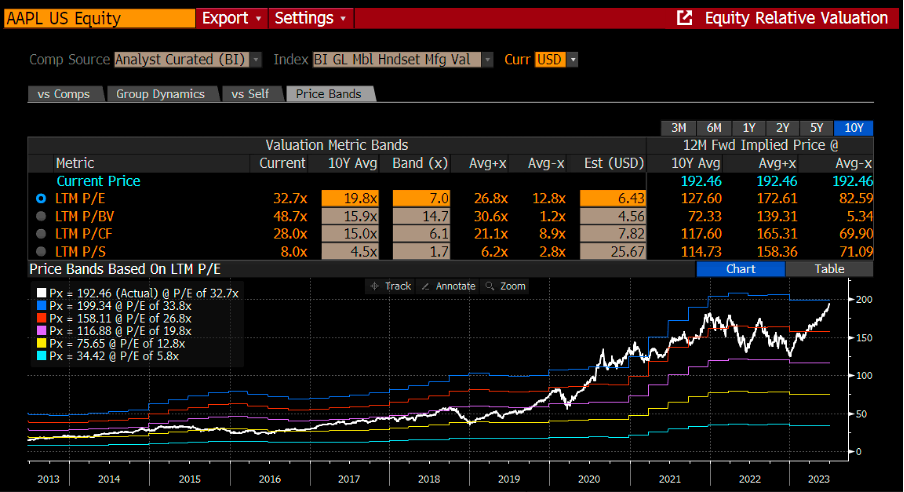Viewport: 904px width, 492px height.
Task: Switch to the vs Self tab
Action: (x=251, y=94)
